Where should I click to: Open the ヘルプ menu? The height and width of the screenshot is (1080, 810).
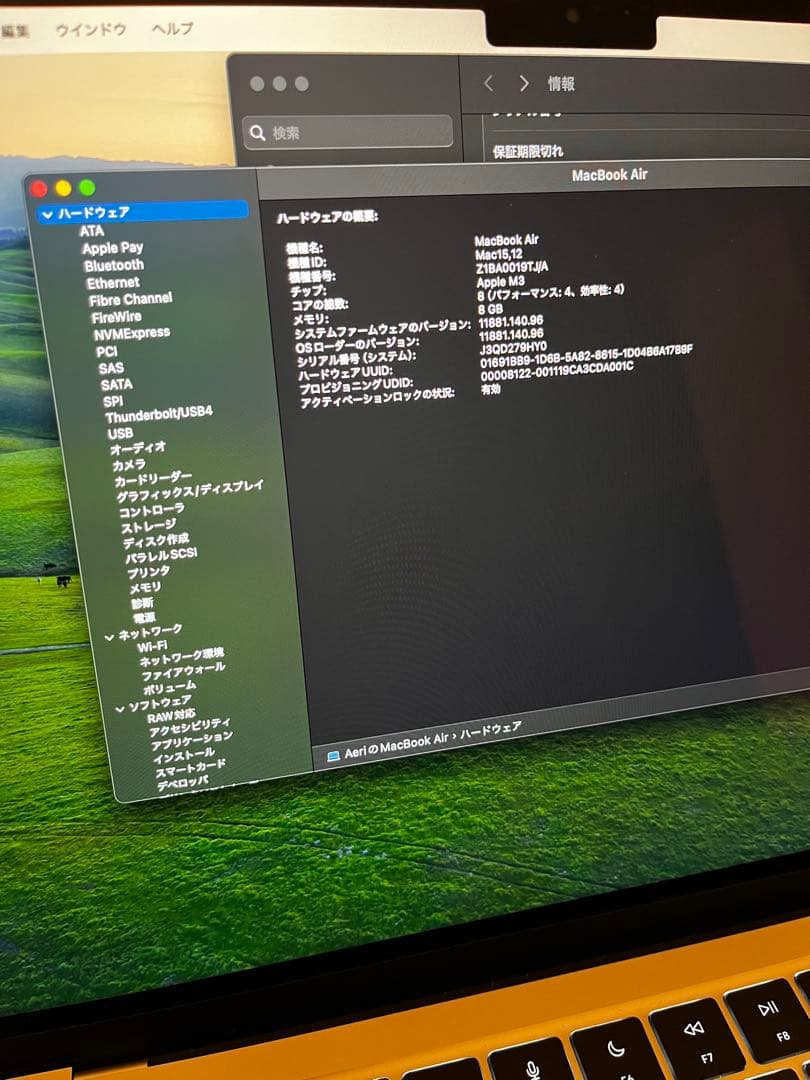click(x=172, y=30)
